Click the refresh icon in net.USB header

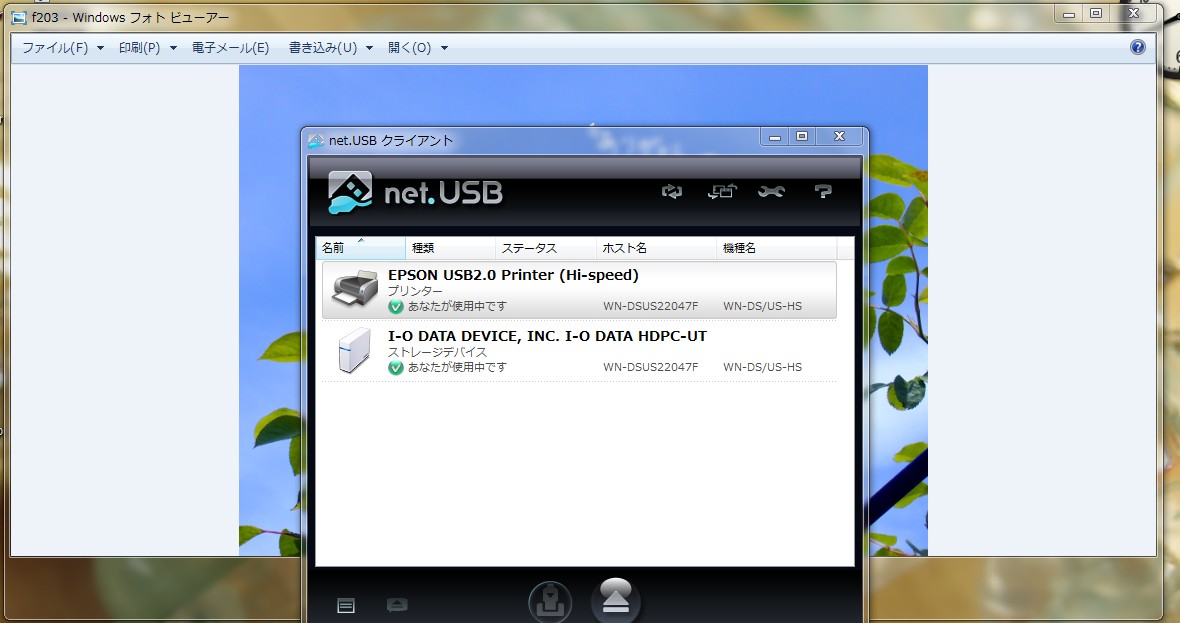coord(671,192)
